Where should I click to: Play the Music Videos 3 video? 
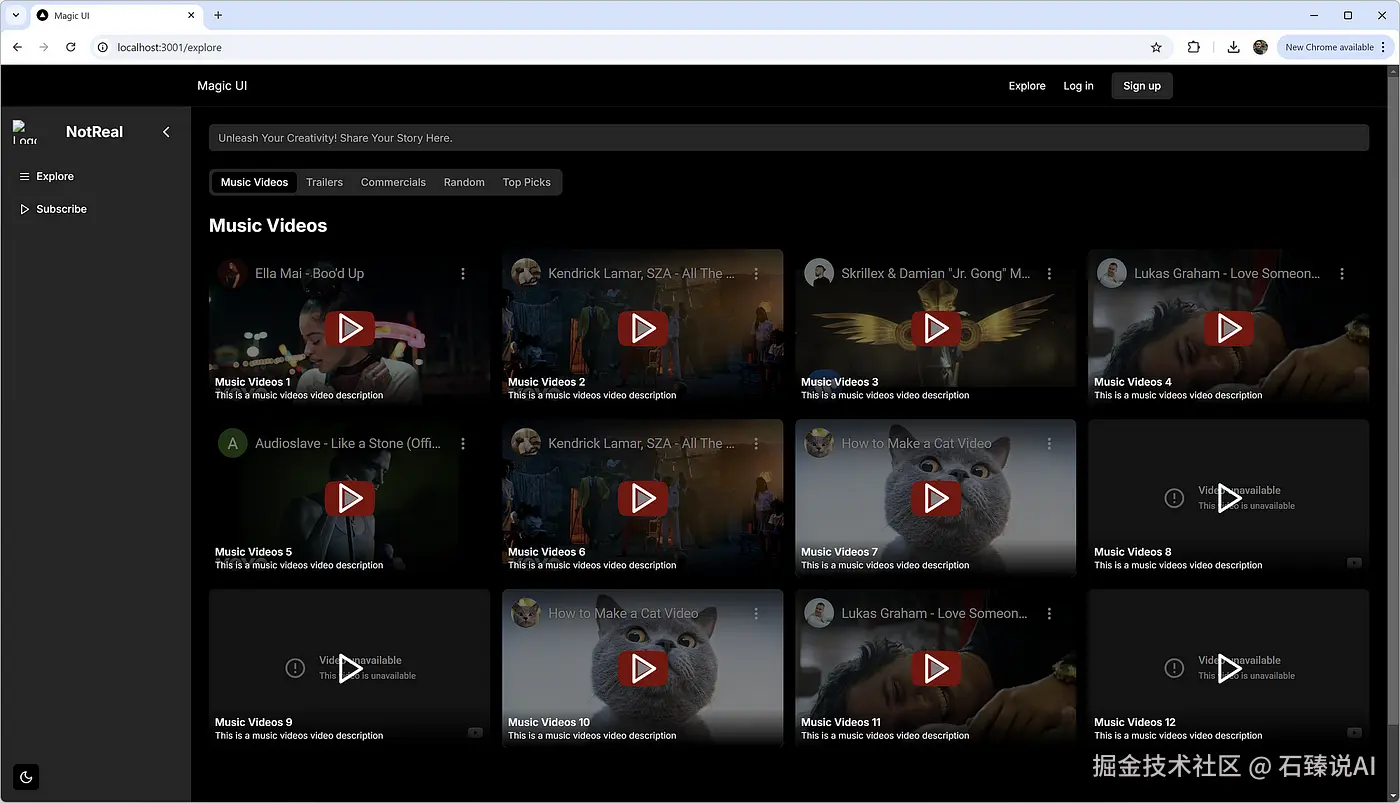click(x=935, y=328)
